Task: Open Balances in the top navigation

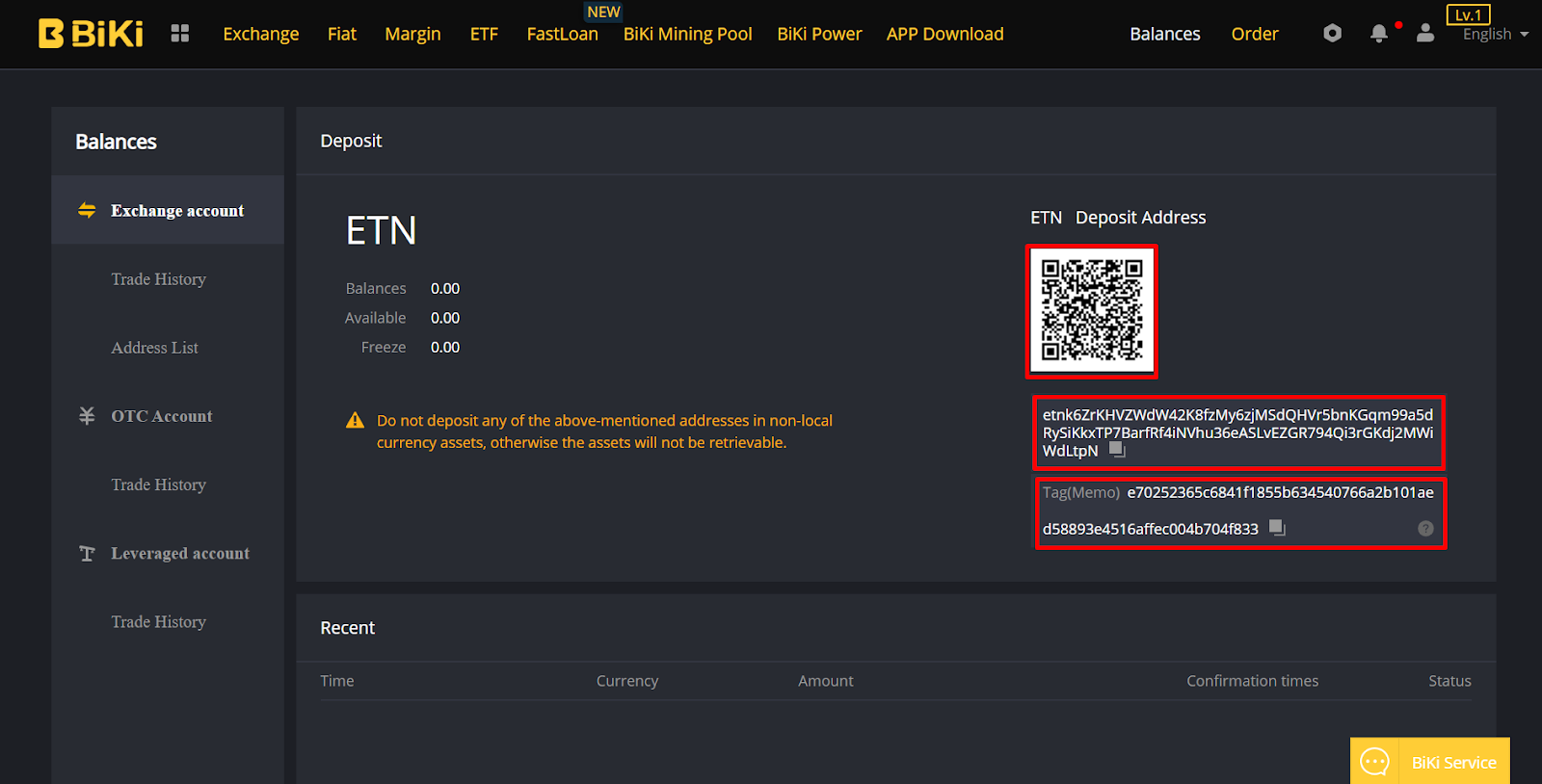Action: pyautogui.click(x=1165, y=34)
